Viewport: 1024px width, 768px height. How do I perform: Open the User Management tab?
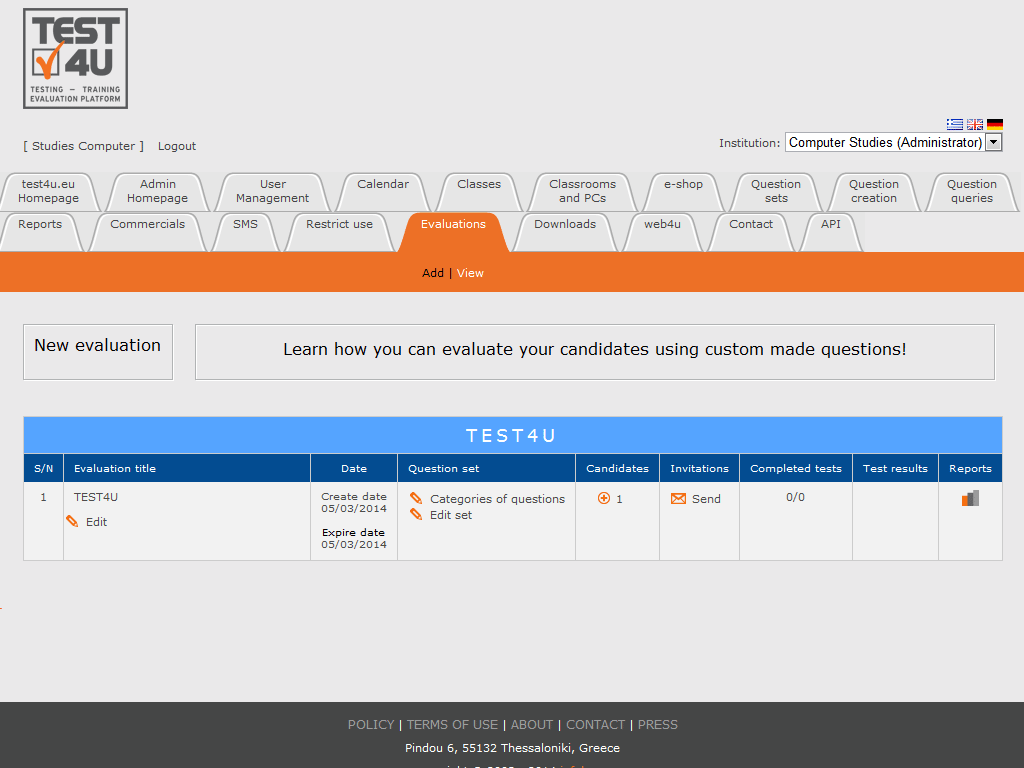click(272, 191)
